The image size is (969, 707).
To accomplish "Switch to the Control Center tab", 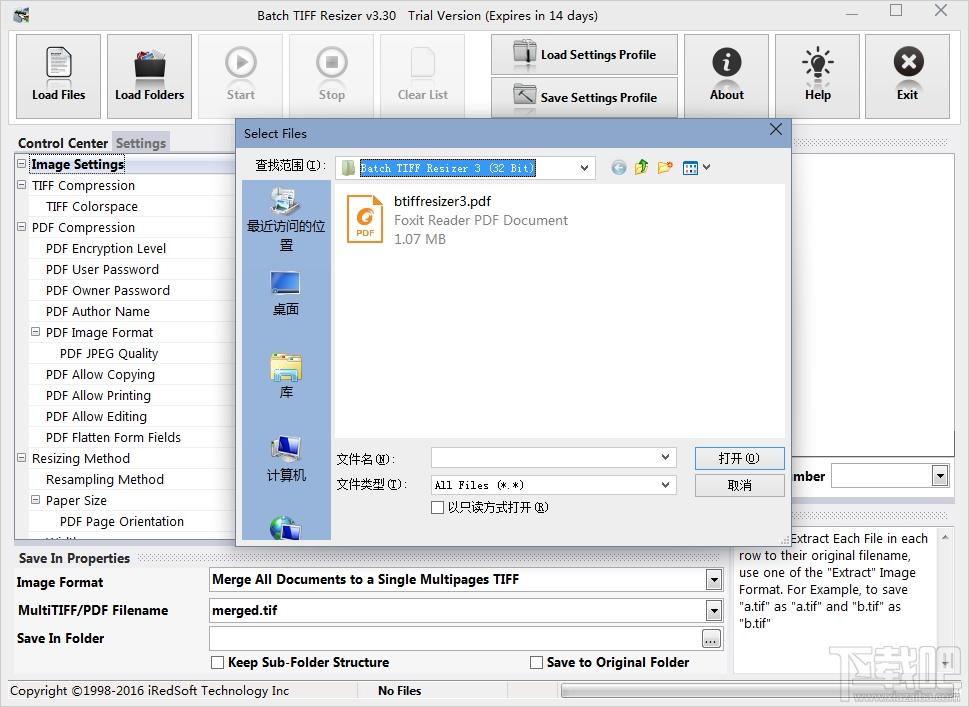I will (x=63, y=143).
